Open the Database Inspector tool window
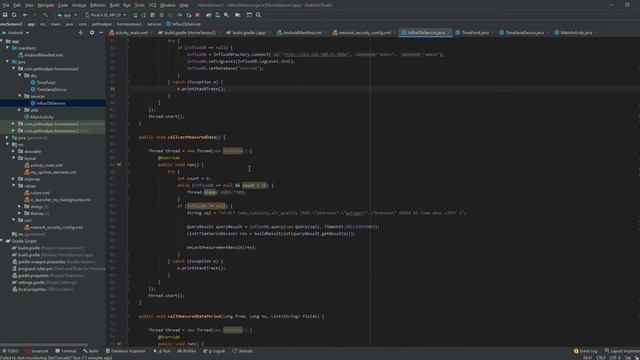Viewport: 640px width, 360px height. click(x=126, y=351)
